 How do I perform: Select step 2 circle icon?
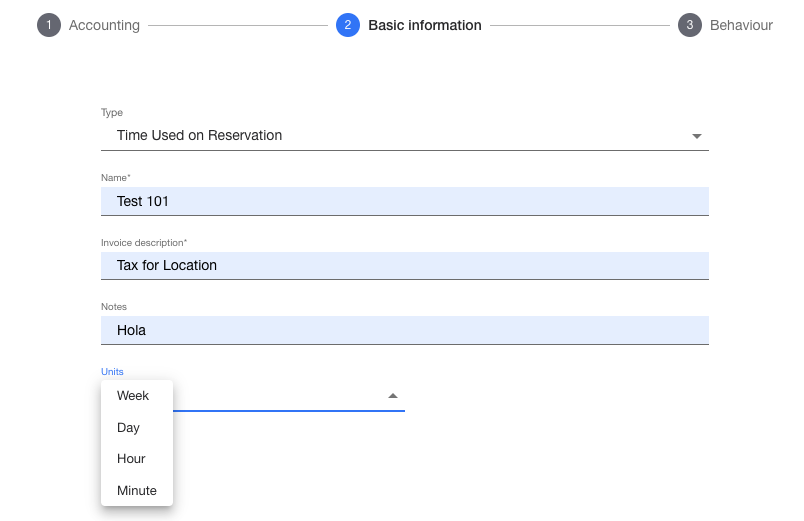coord(348,25)
